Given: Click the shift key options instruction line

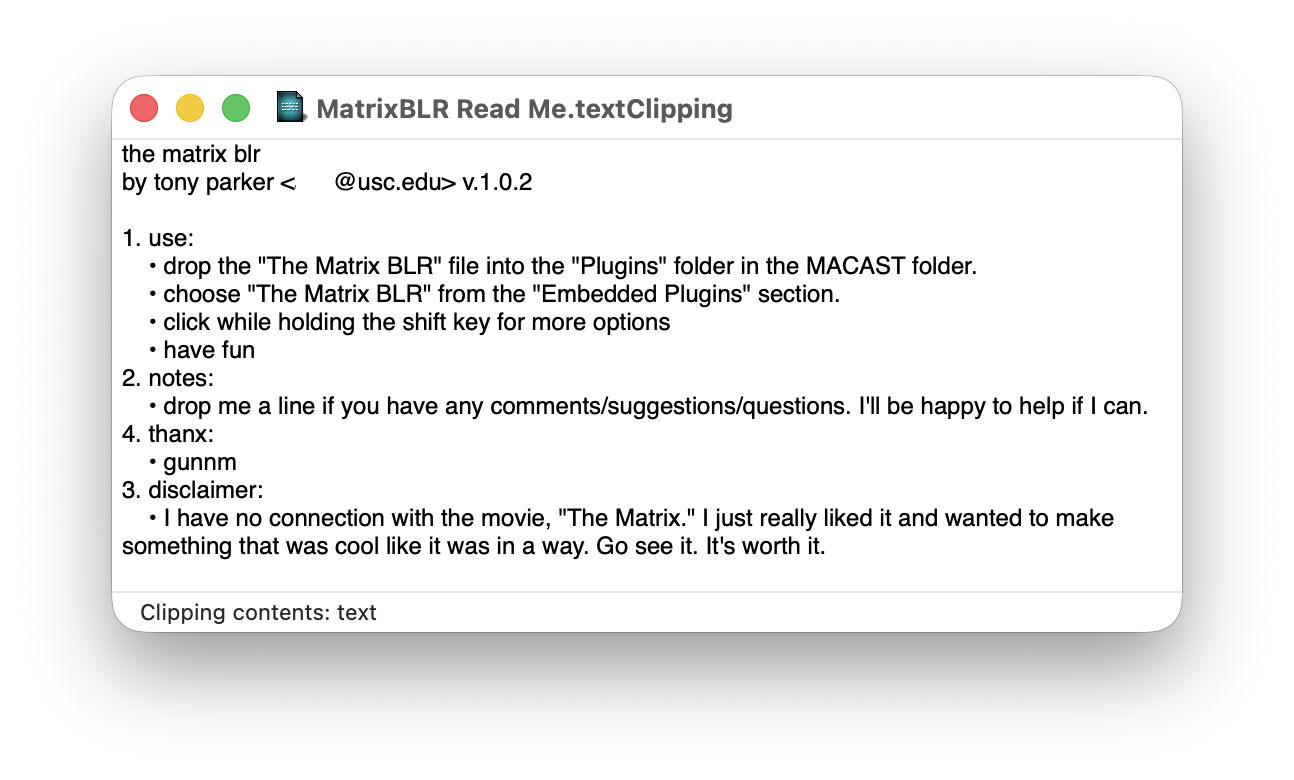Looking at the screenshot, I should tap(416, 323).
